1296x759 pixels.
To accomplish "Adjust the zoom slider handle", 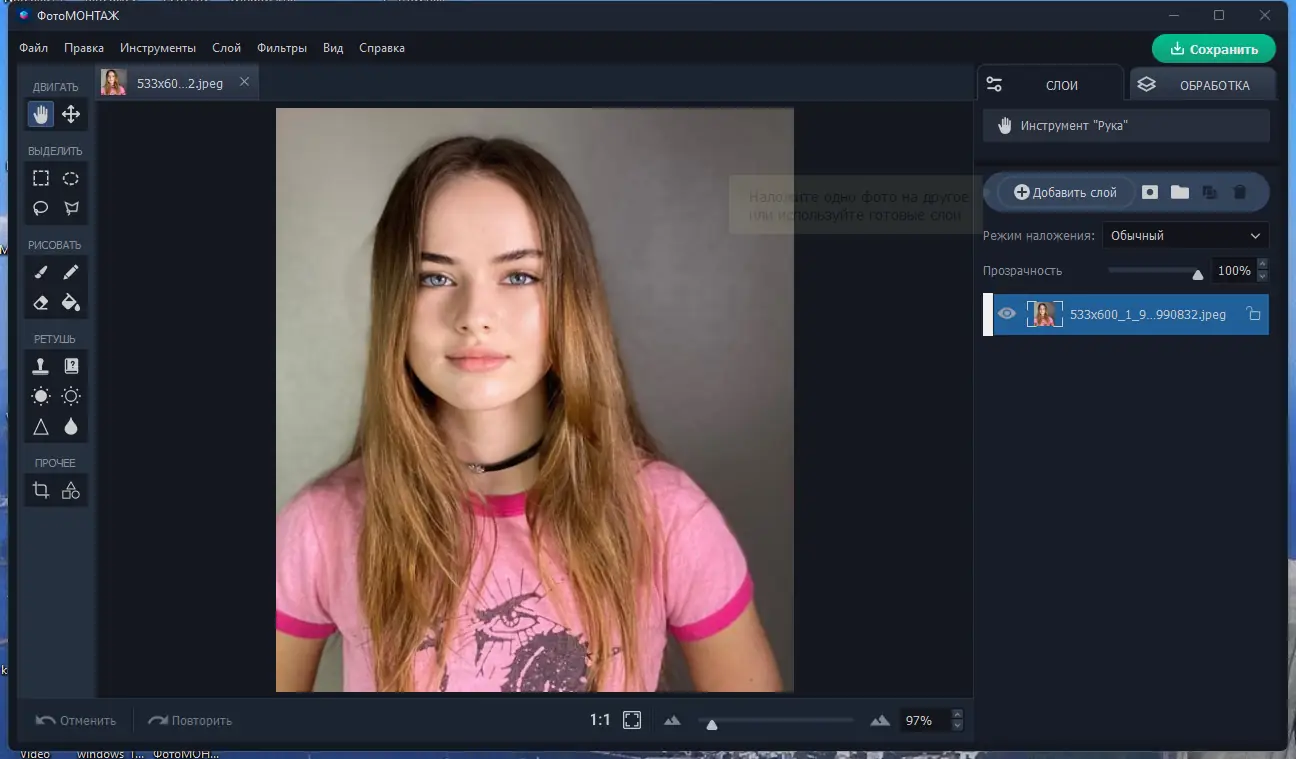I will pyautogui.click(x=712, y=723).
